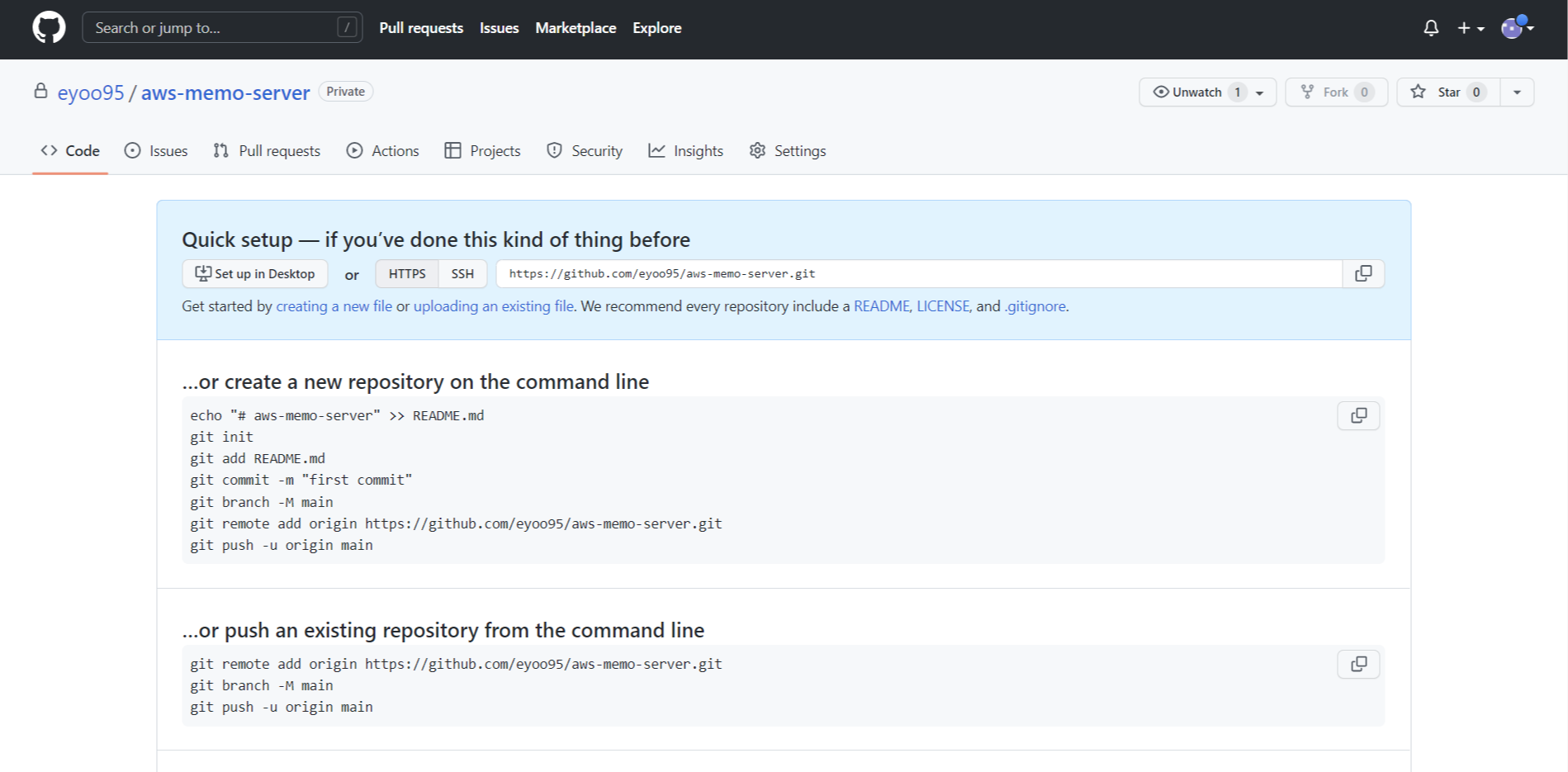
Task: Switch to the repository Issues tab
Action: [156, 151]
